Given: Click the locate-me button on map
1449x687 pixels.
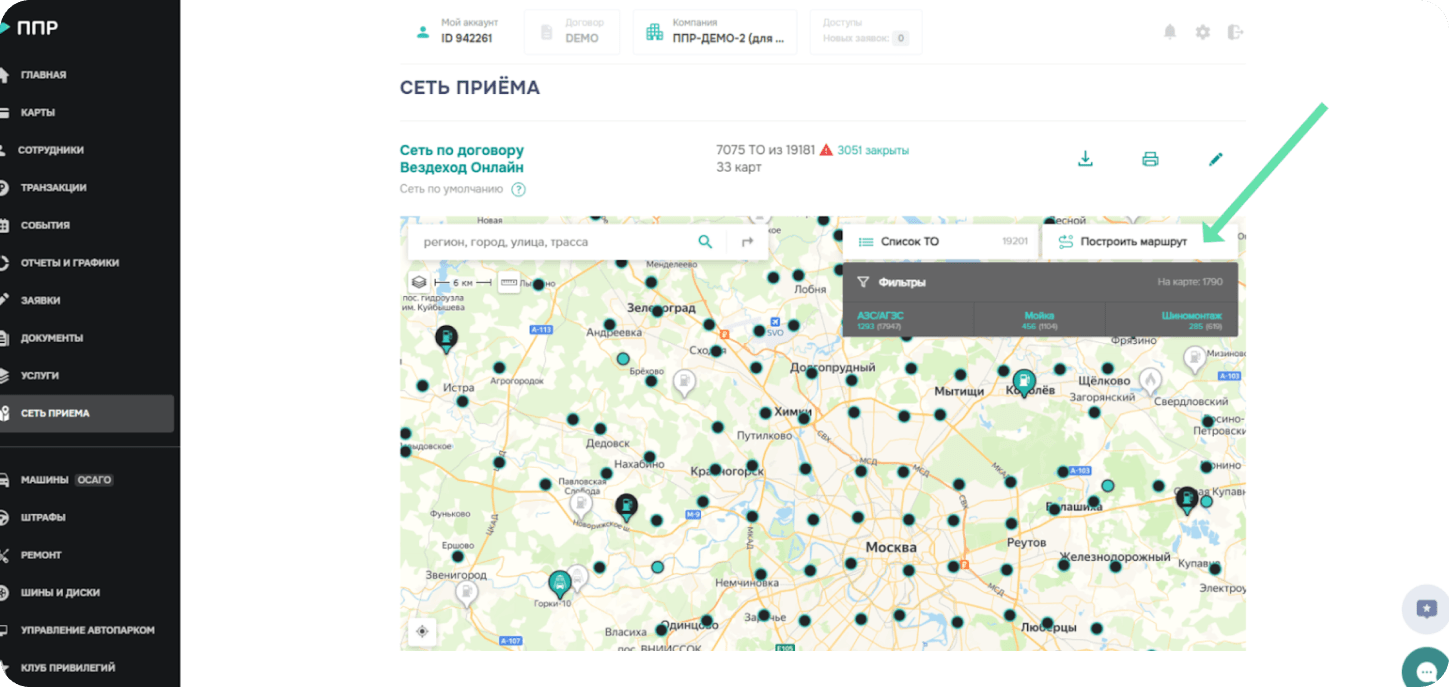Looking at the screenshot, I should pyautogui.click(x=422, y=631).
